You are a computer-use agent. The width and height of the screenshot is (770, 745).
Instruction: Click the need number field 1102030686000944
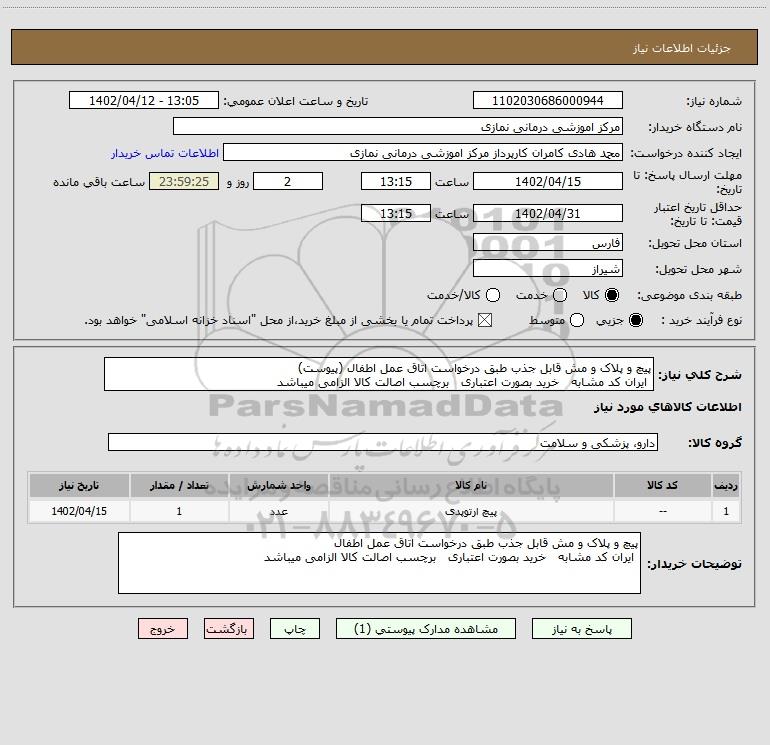[x=548, y=100]
